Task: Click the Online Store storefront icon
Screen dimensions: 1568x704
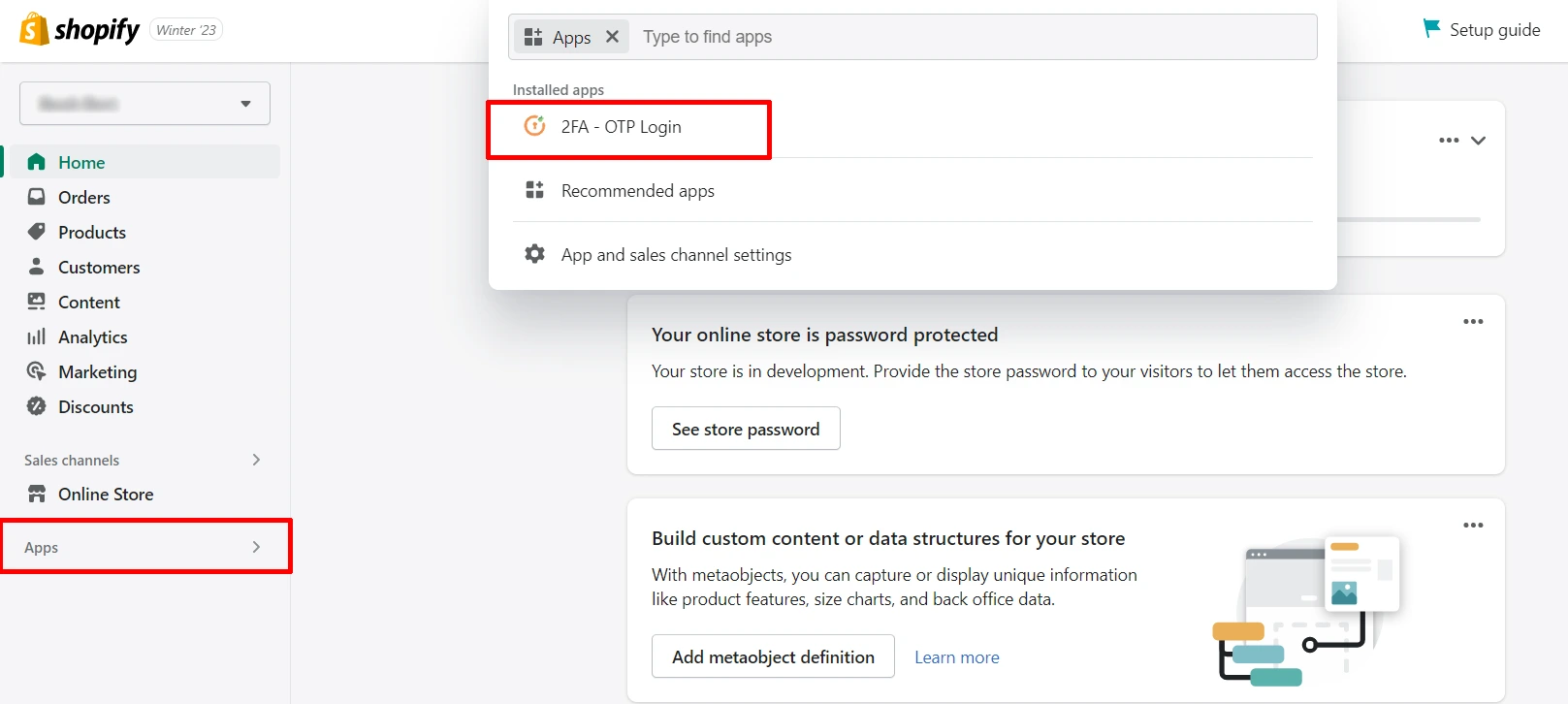Action: click(37, 494)
